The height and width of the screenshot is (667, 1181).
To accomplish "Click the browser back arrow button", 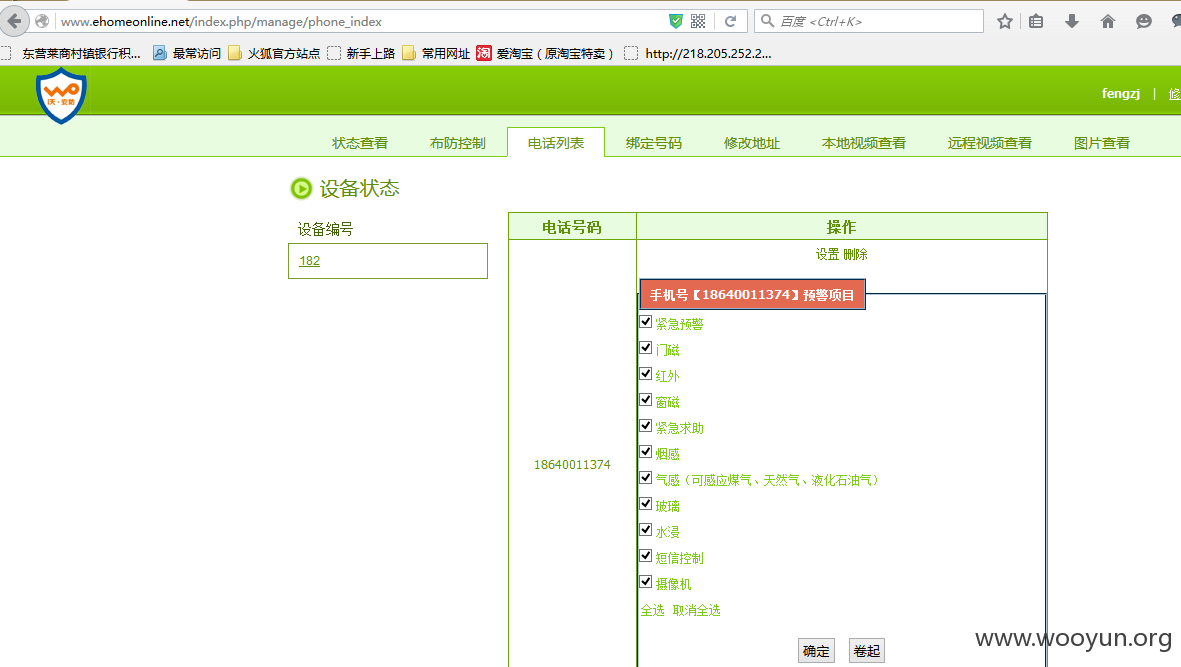I will click(14, 21).
